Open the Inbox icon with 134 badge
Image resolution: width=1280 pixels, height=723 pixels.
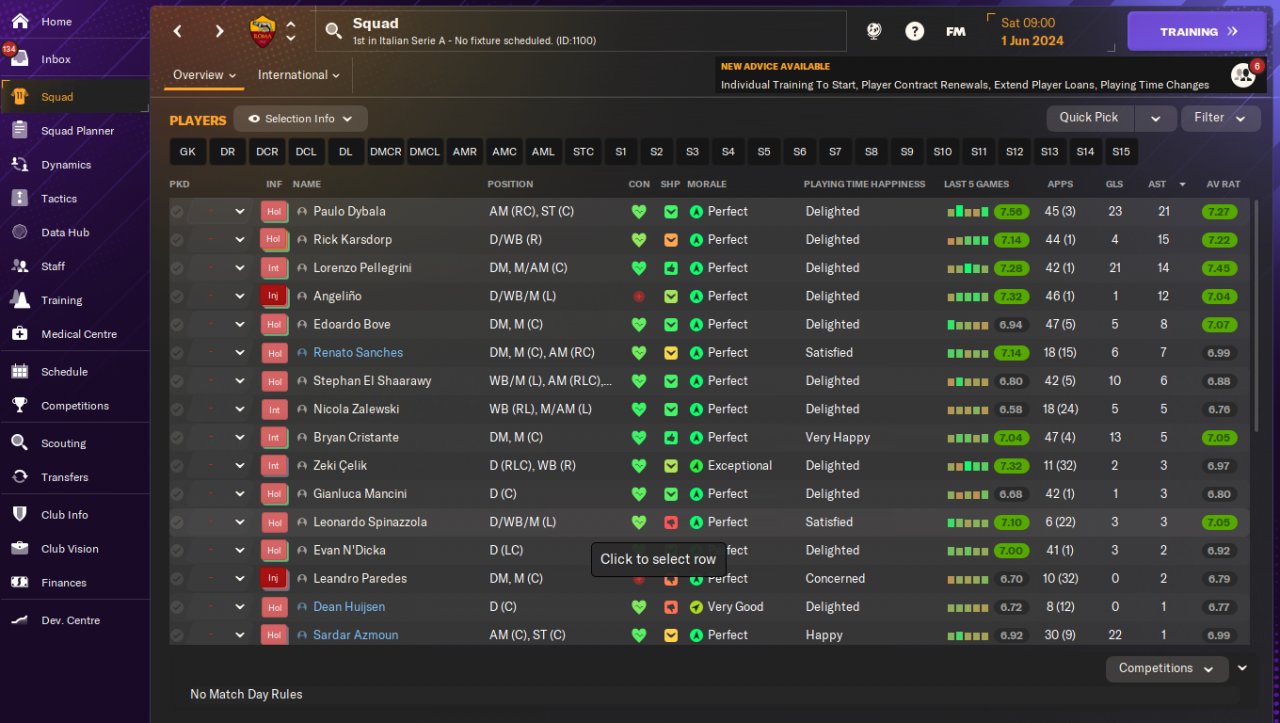pos(19,58)
